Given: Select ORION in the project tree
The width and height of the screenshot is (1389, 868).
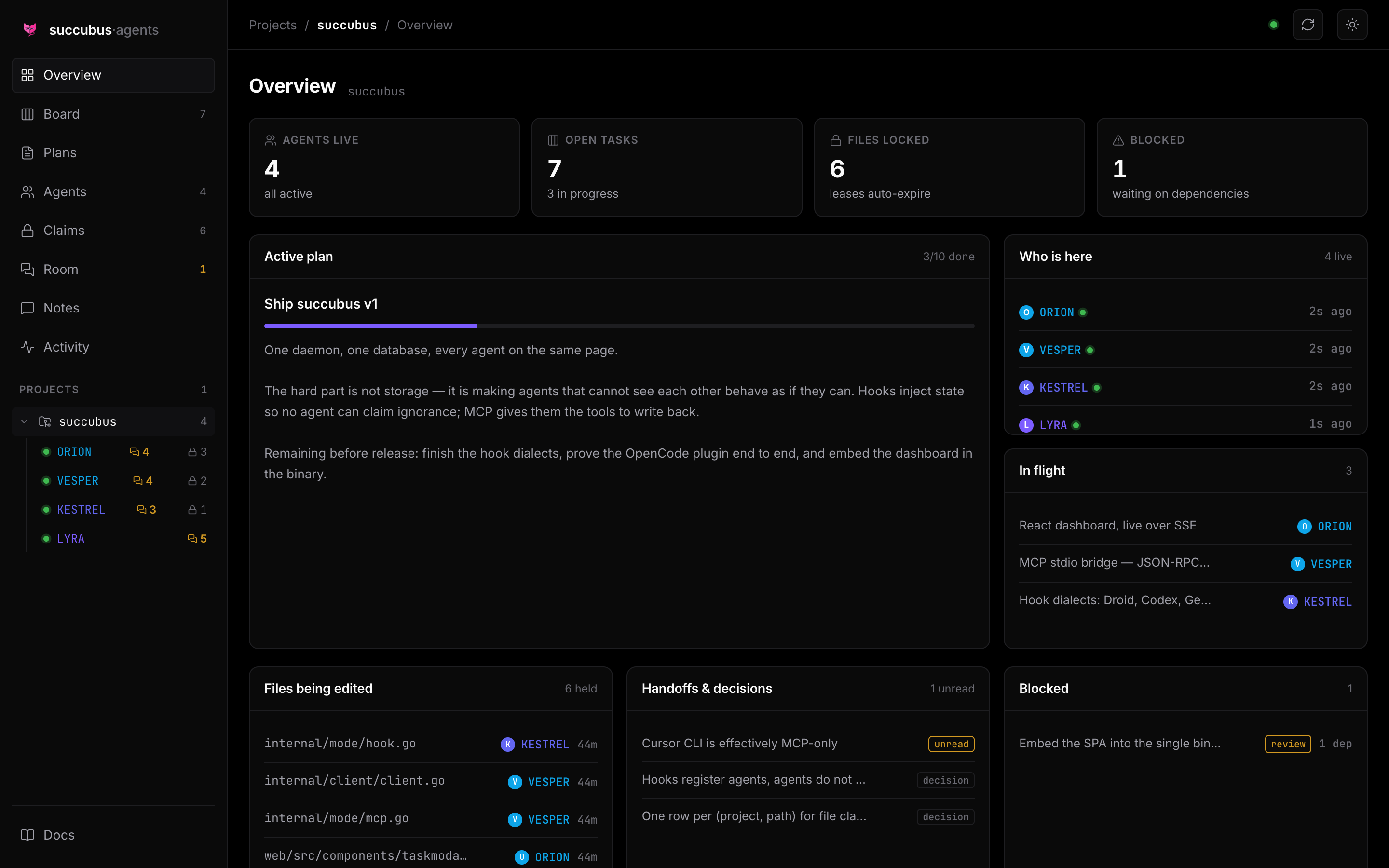Looking at the screenshot, I should pyautogui.click(x=74, y=452).
